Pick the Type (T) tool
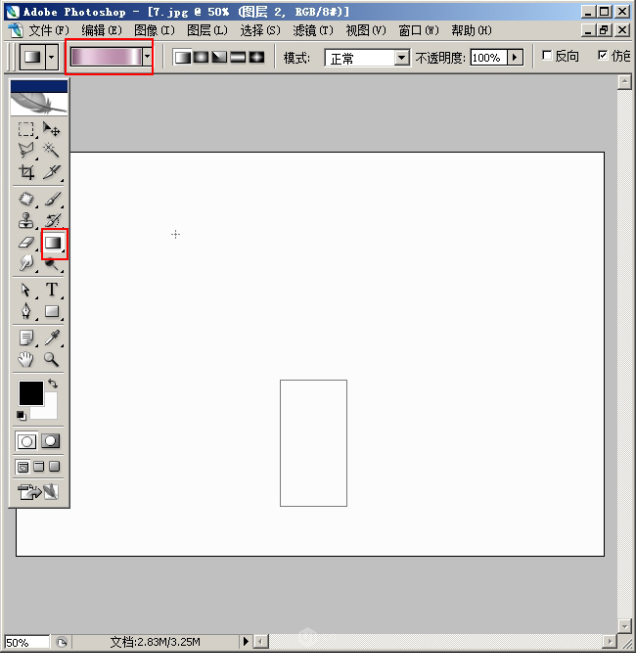Viewport: 636px width, 653px height. pos(52,290)
